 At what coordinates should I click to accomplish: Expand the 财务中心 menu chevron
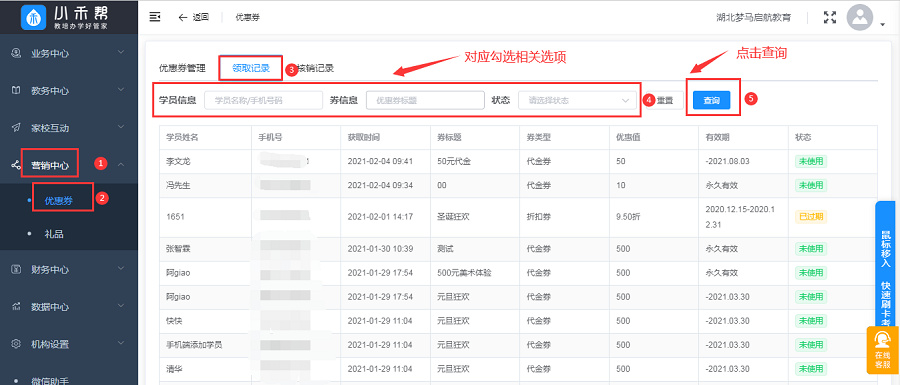pyautogui.click(x=121, y=269)
